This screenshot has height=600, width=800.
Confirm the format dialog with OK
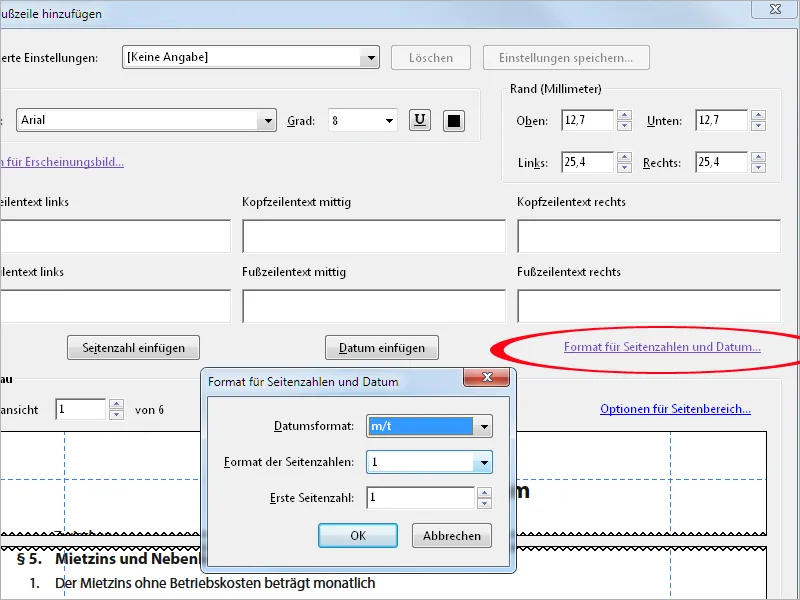pos(358,536)
